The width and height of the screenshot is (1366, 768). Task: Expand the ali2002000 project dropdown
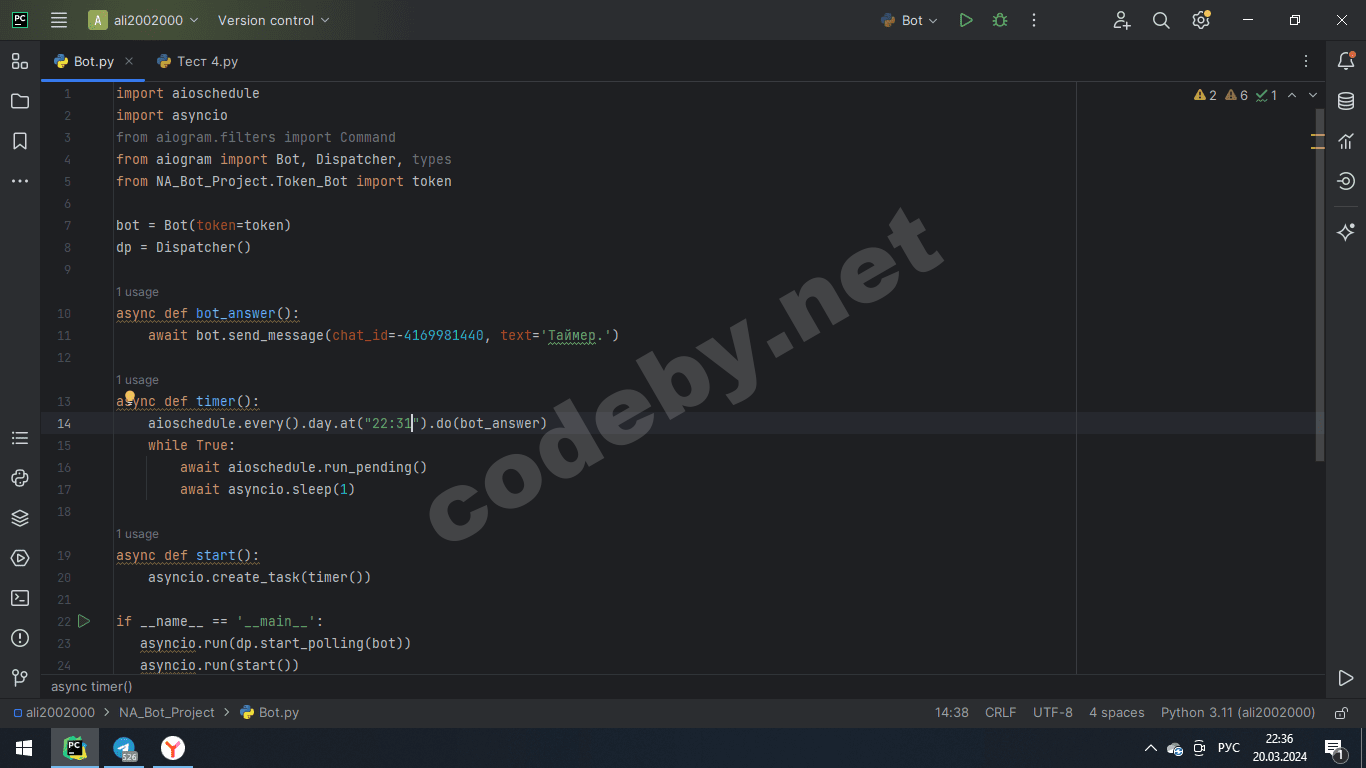click(143, 20)
